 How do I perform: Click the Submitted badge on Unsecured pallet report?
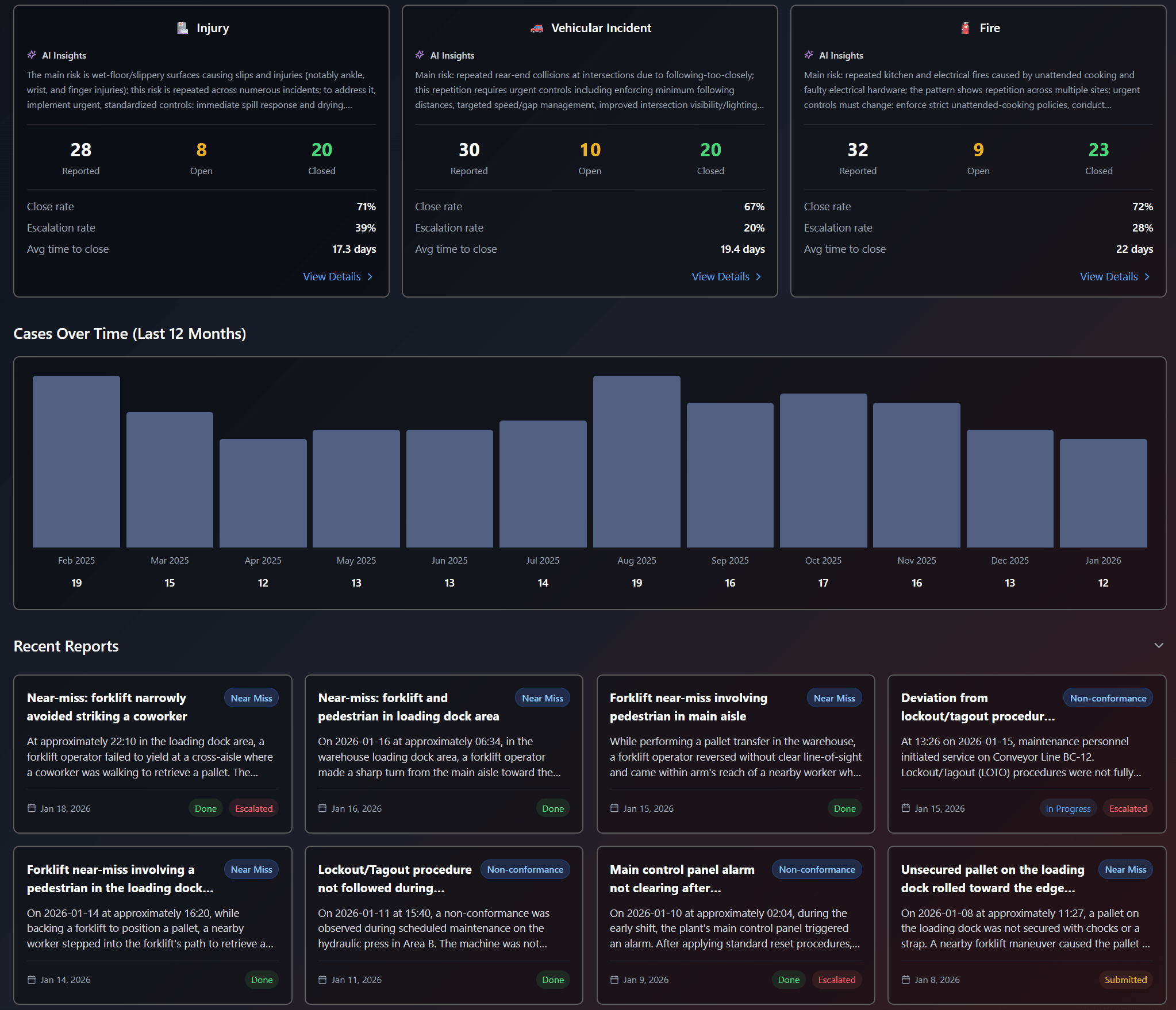click(x=1125, y=980)
